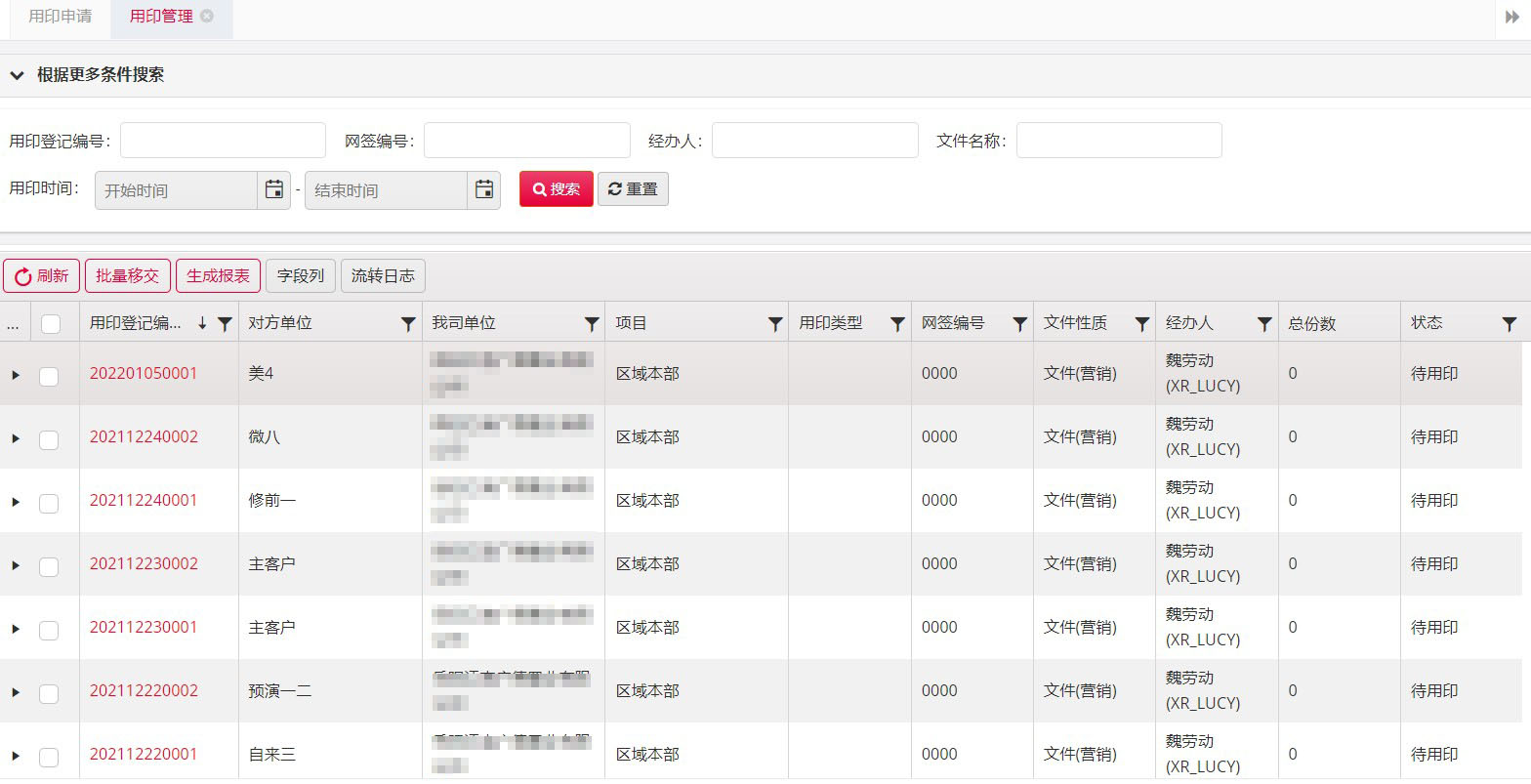Open filter for 我司单位 column

(592, 324)
